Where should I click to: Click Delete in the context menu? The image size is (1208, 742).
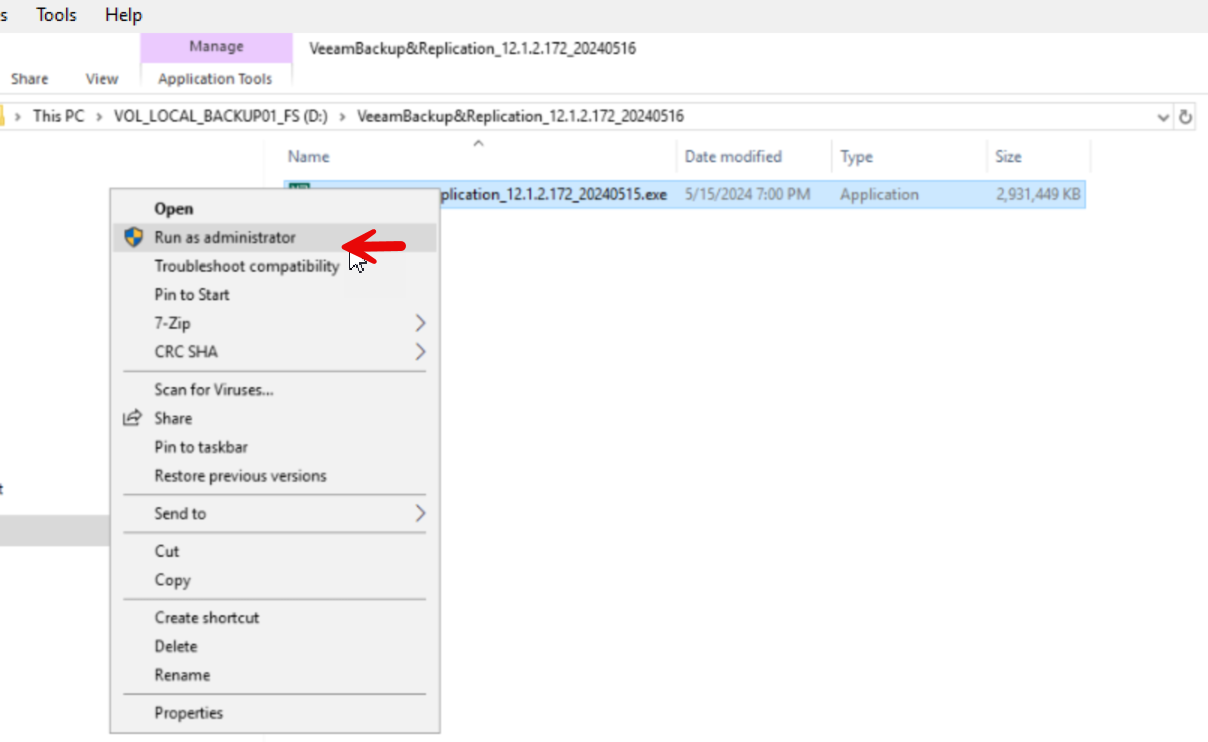pos(274,646)
